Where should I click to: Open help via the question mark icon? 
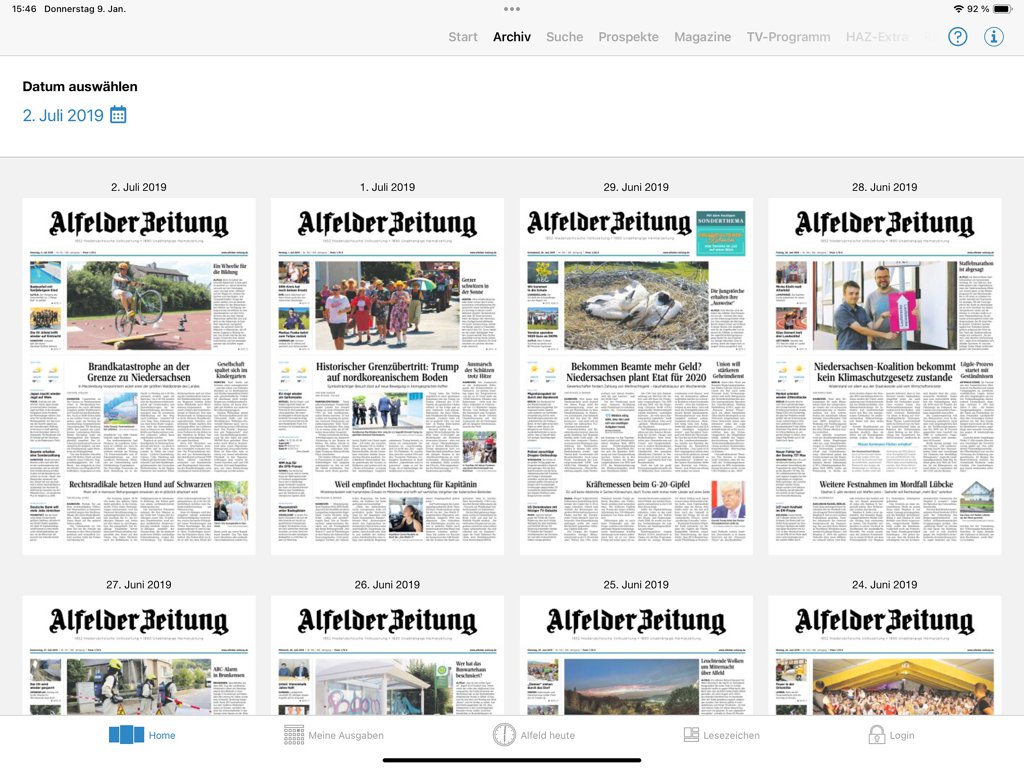(x=958, y=37)
